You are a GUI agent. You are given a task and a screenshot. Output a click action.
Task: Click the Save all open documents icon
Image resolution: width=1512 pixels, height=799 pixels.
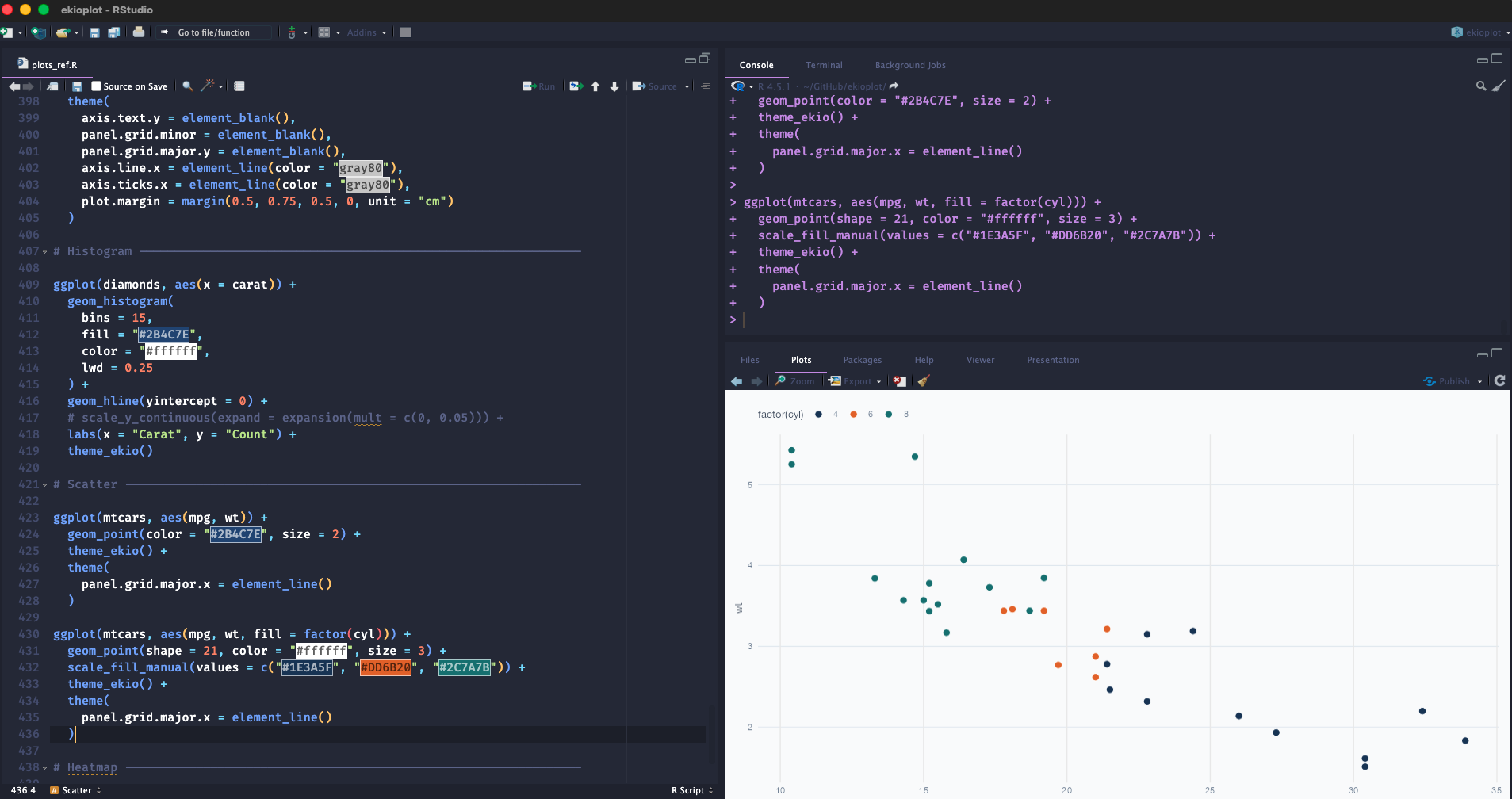(113, 32)
